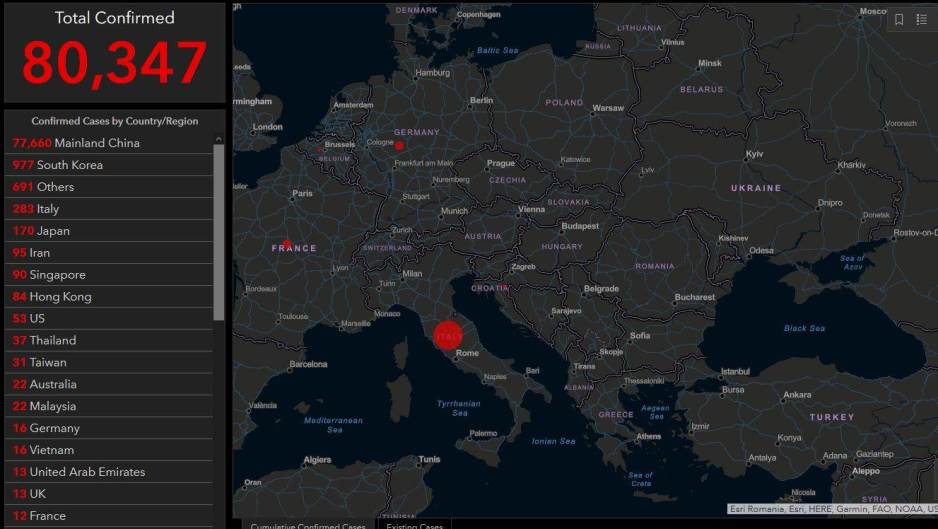Click the red dot marker near Cologne
Image resolution: width=938 pixels, height=529 pixels.
(399, 145)
